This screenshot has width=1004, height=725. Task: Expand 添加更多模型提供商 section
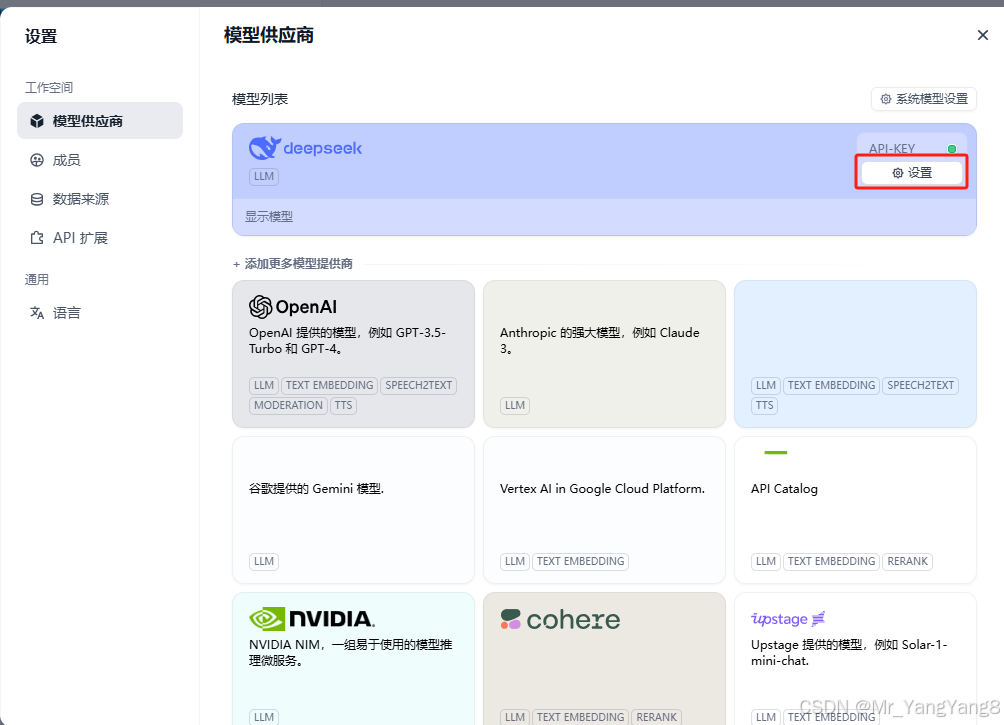tap(293, 264)
